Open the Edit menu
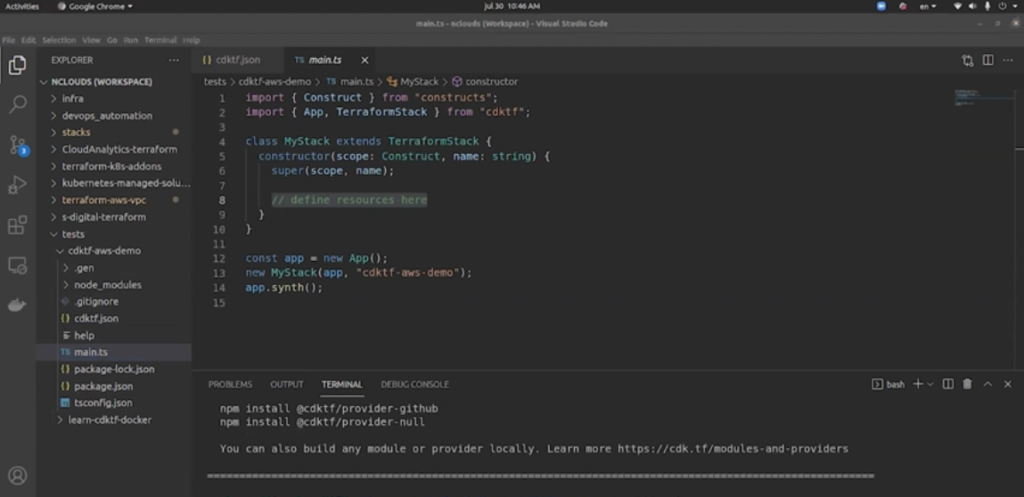Viewport: 1024px width, 497px height. (x=28, y=40)
